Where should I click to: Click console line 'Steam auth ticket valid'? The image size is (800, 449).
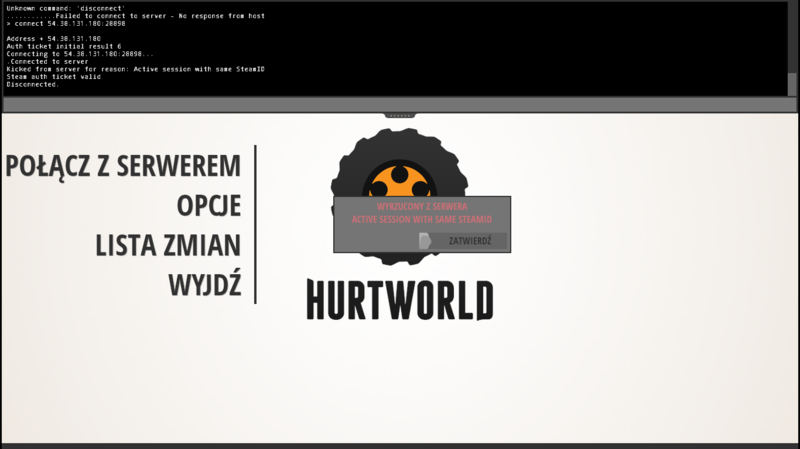coord(54,77)
